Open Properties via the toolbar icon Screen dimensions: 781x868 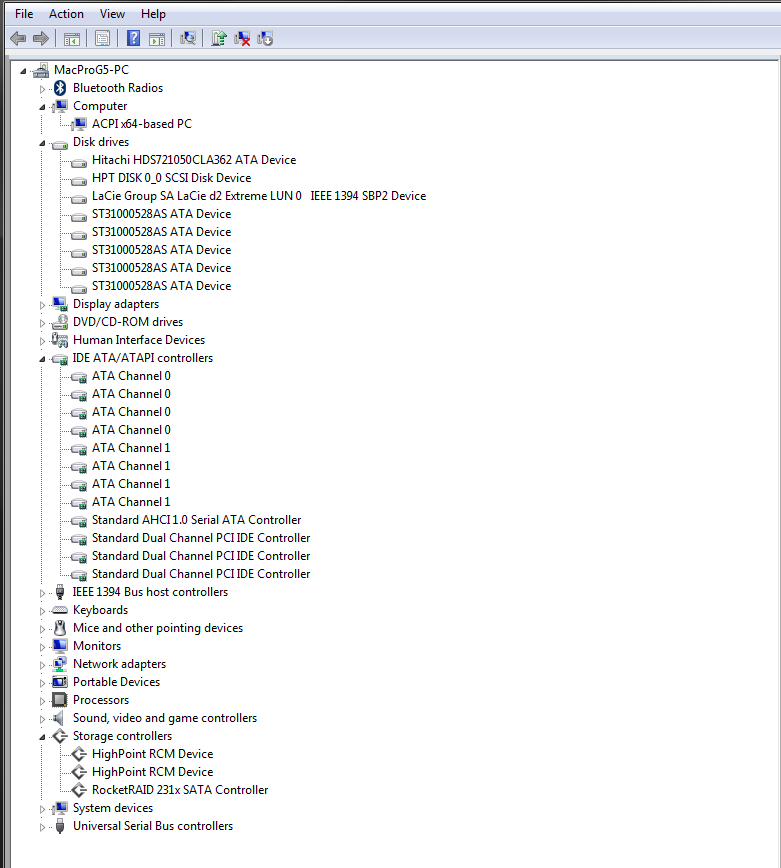[x=102, y=39]
